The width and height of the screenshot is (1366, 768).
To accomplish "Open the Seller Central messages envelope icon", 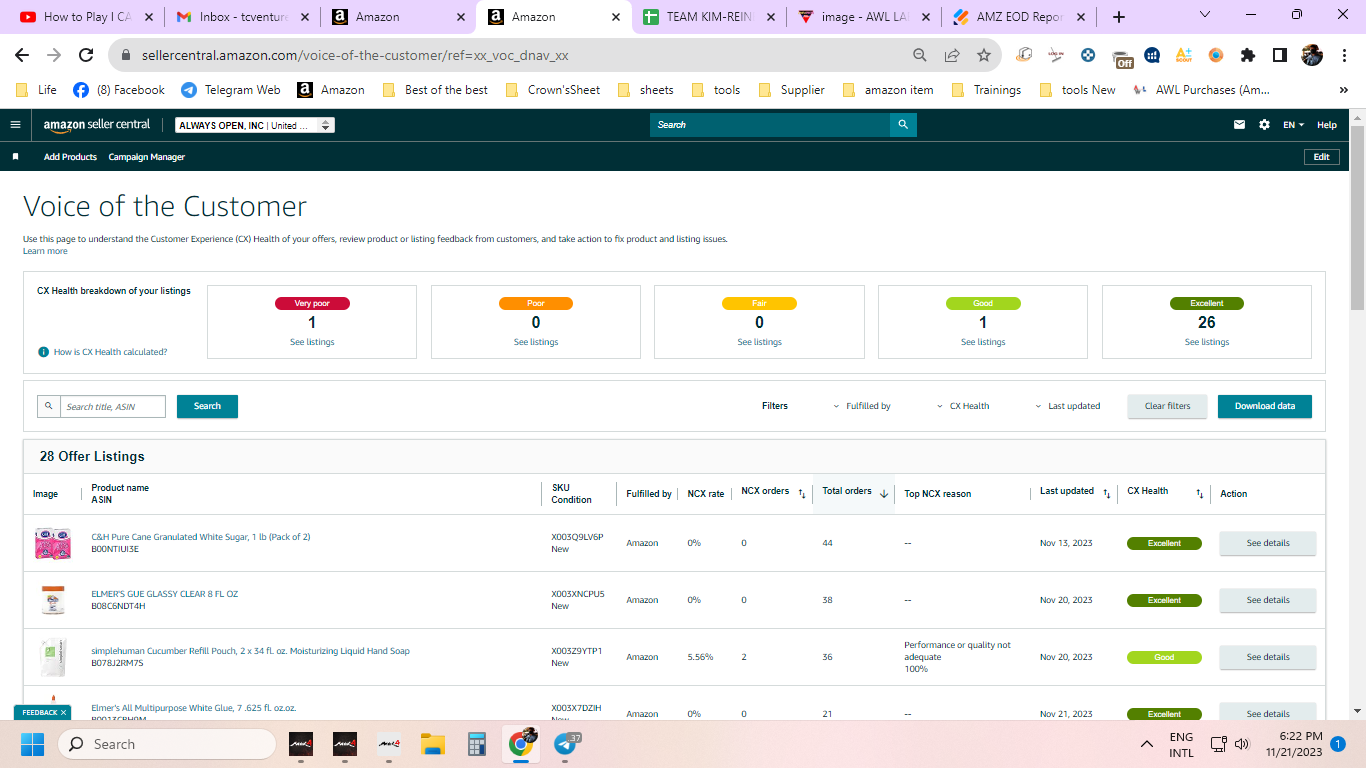I will click(1240, 125).
